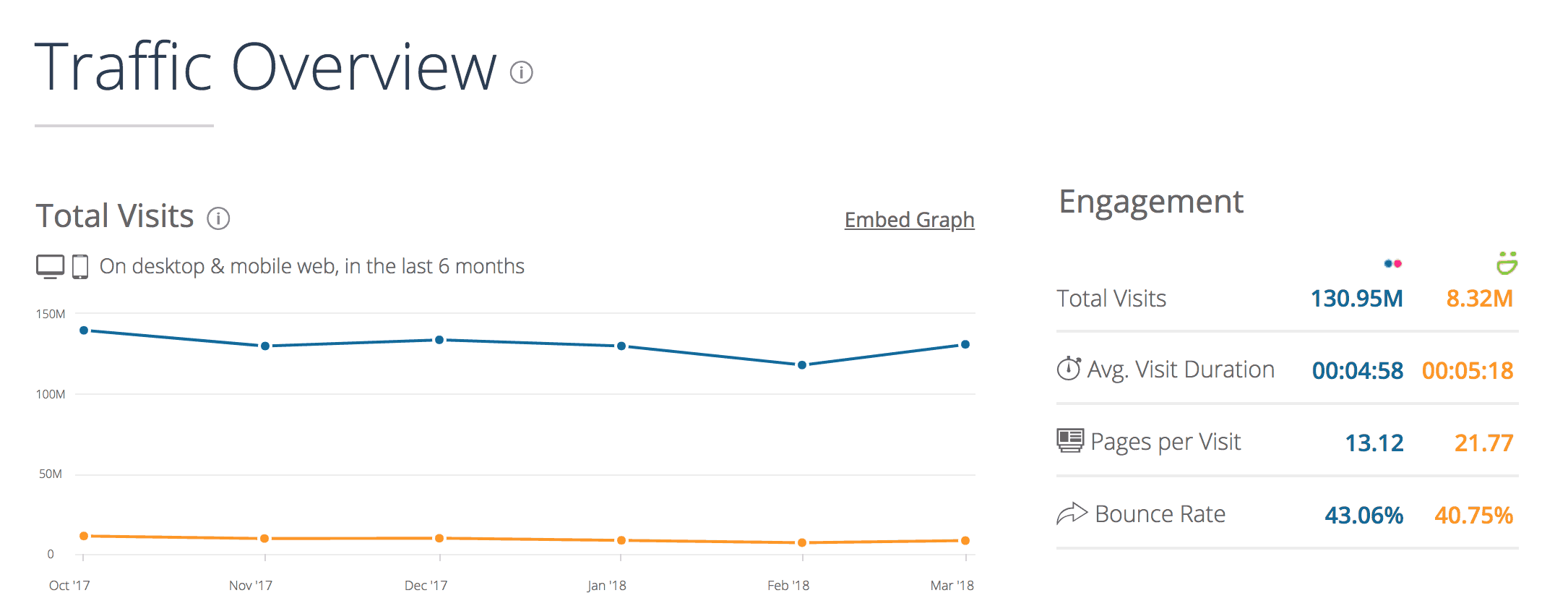Open the Embed Graph link
The image size is (1568, 606).
tap(909, 220)
